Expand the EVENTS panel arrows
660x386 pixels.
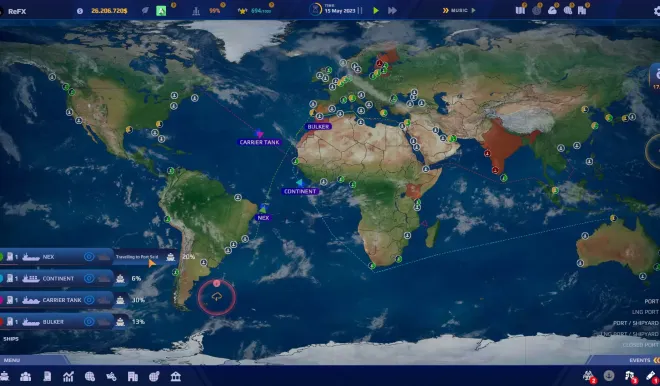656,360
